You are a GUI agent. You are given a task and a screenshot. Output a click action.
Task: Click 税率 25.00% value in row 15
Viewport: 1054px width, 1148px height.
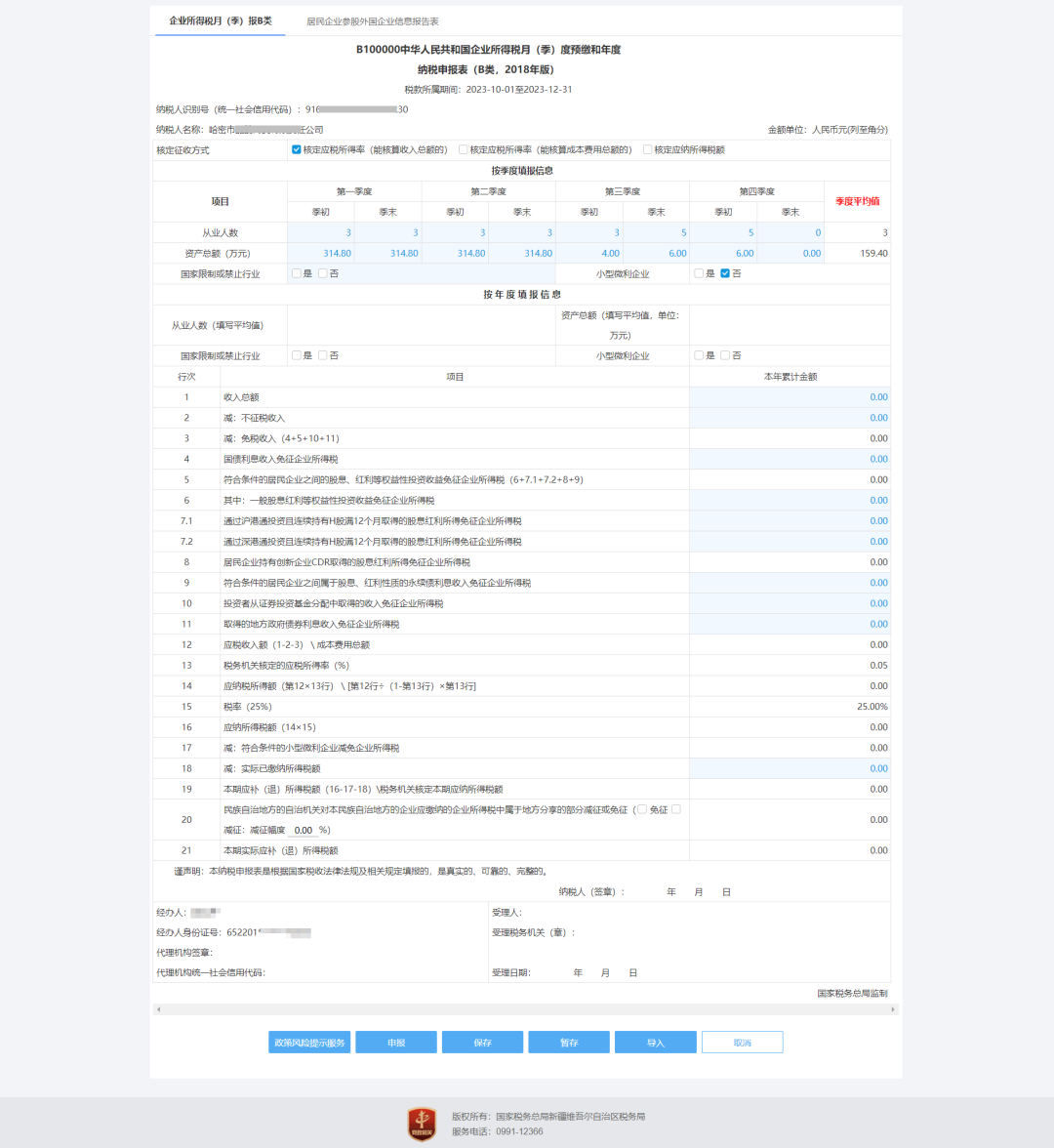[x=872, y=707]
